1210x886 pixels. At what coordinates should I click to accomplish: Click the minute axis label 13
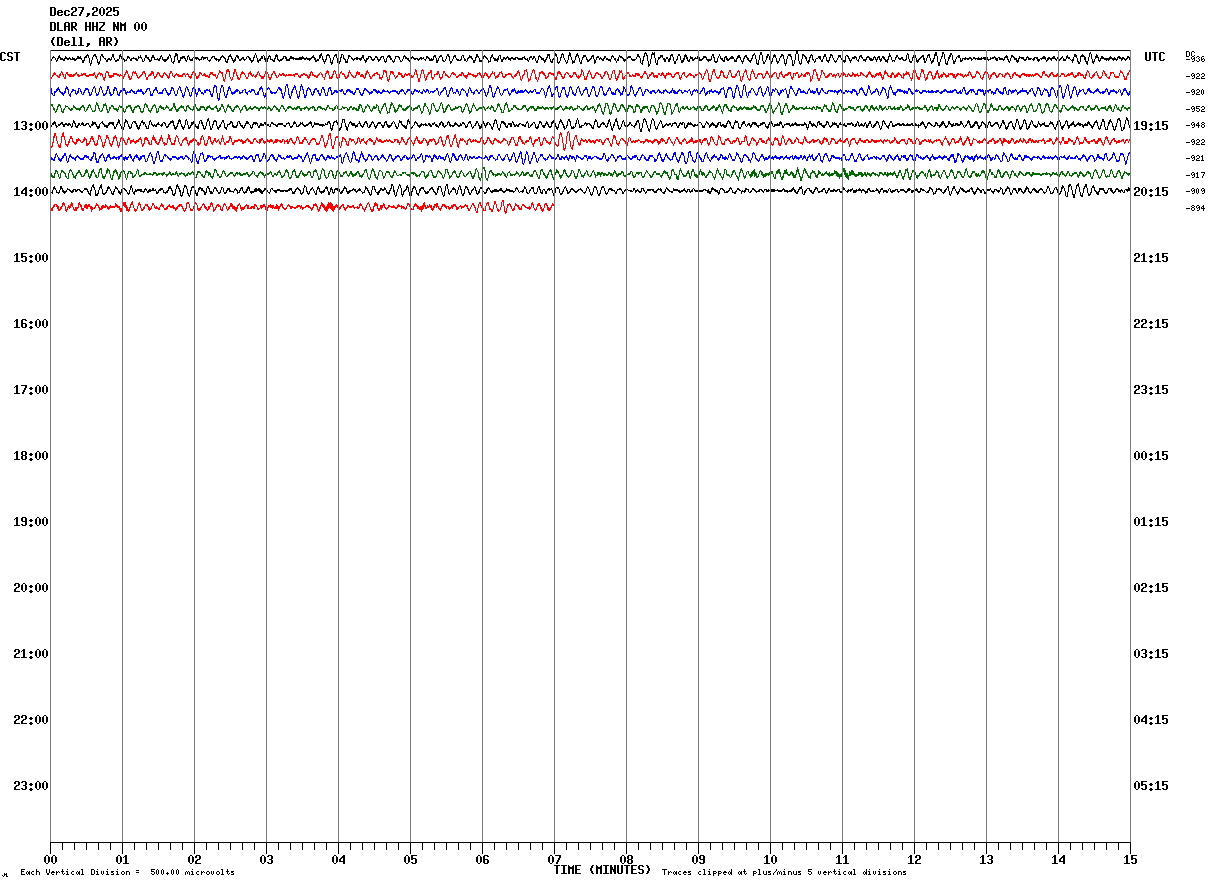986,860
